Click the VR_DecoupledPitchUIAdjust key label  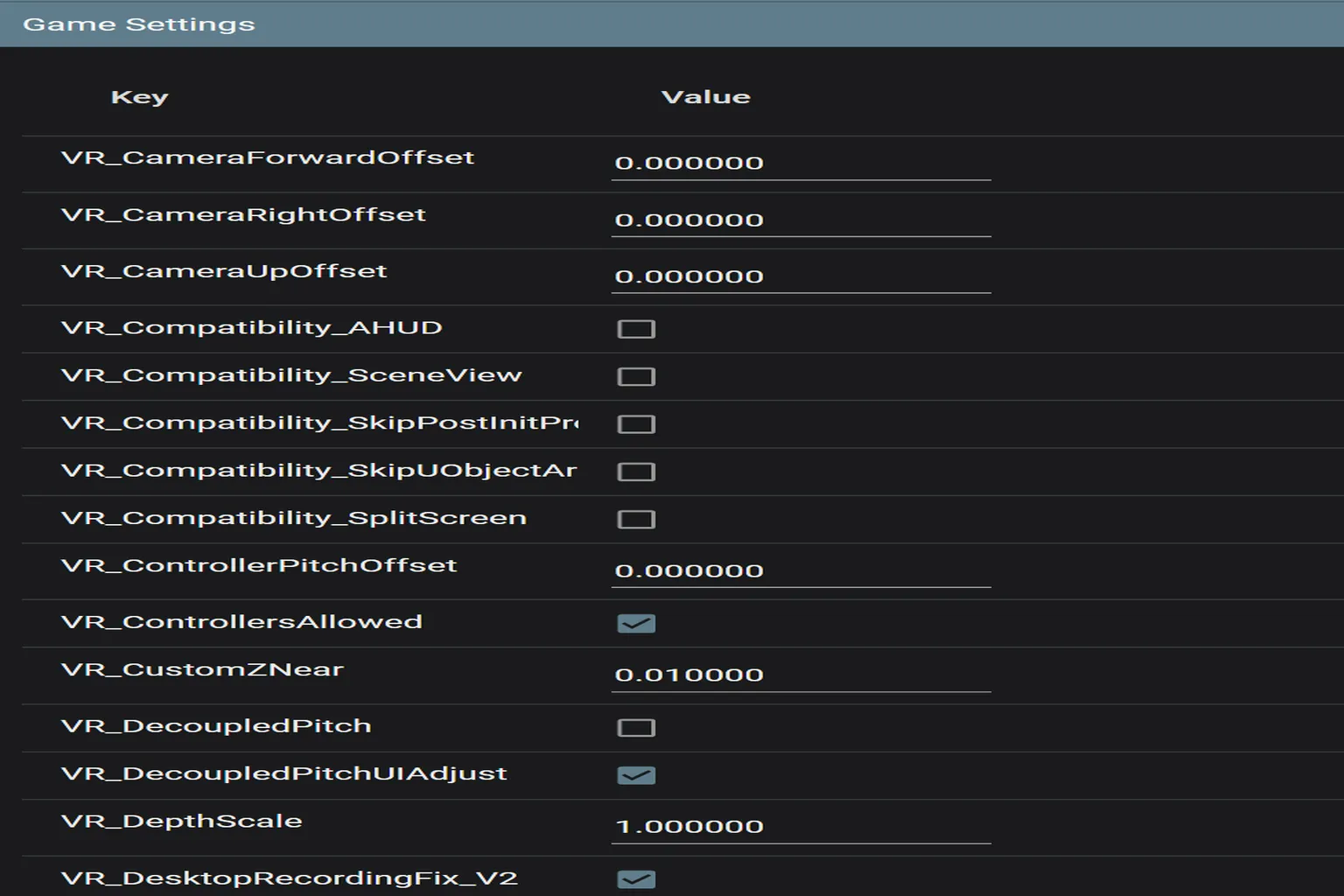[284, 773]
